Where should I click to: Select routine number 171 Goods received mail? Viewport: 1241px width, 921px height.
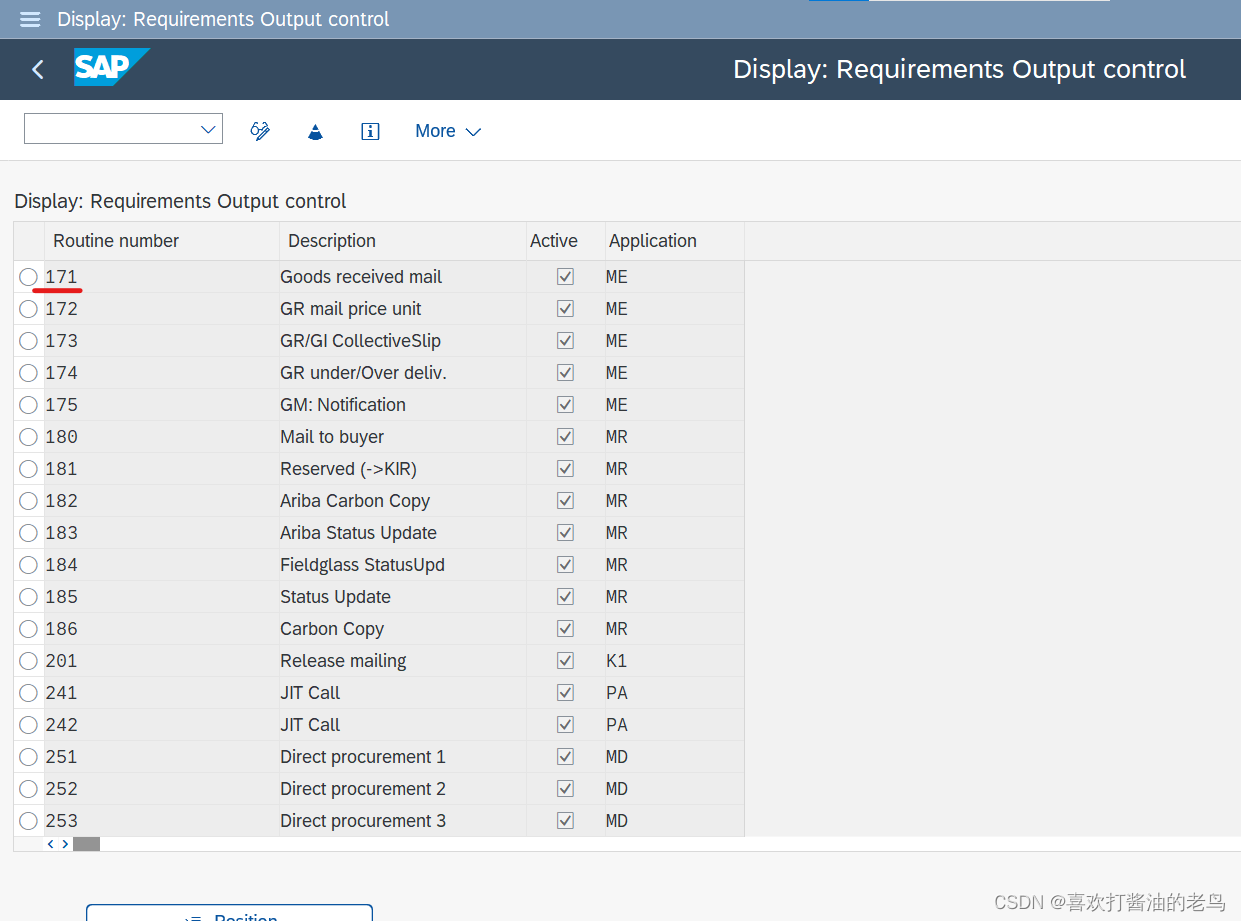[x=28, y=276]
